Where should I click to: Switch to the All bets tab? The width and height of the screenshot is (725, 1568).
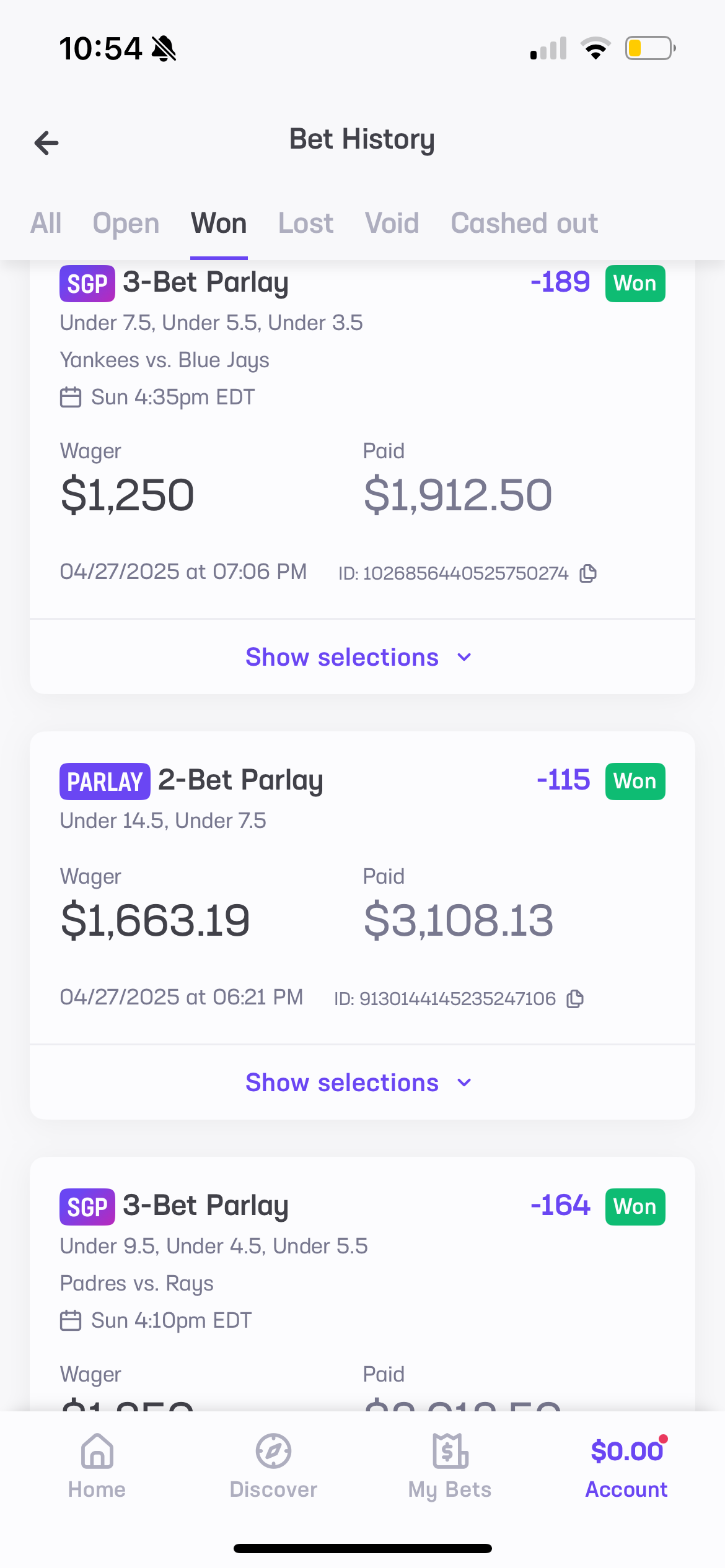[46, 223]
